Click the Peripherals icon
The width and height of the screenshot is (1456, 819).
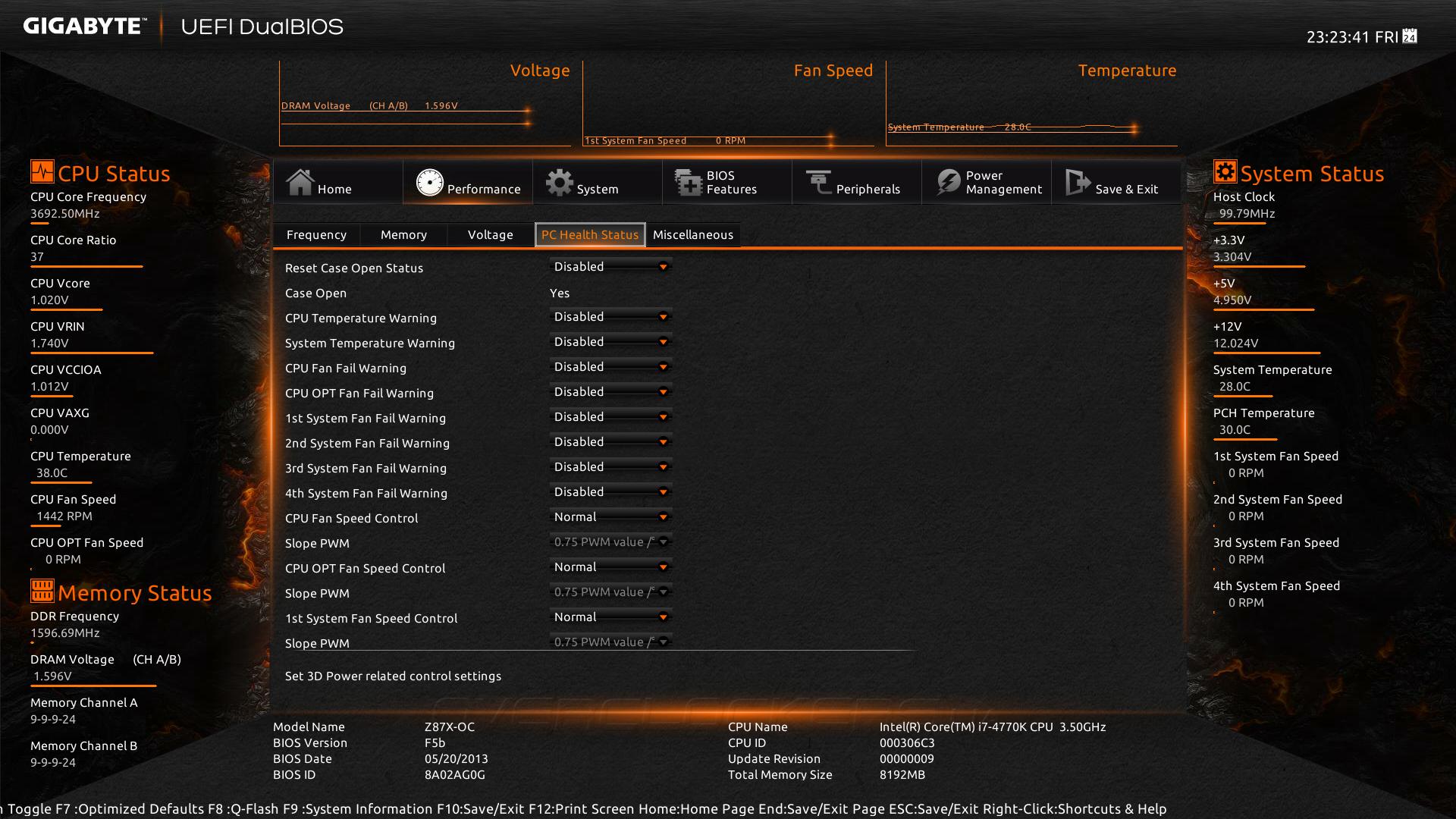[819, 182]
